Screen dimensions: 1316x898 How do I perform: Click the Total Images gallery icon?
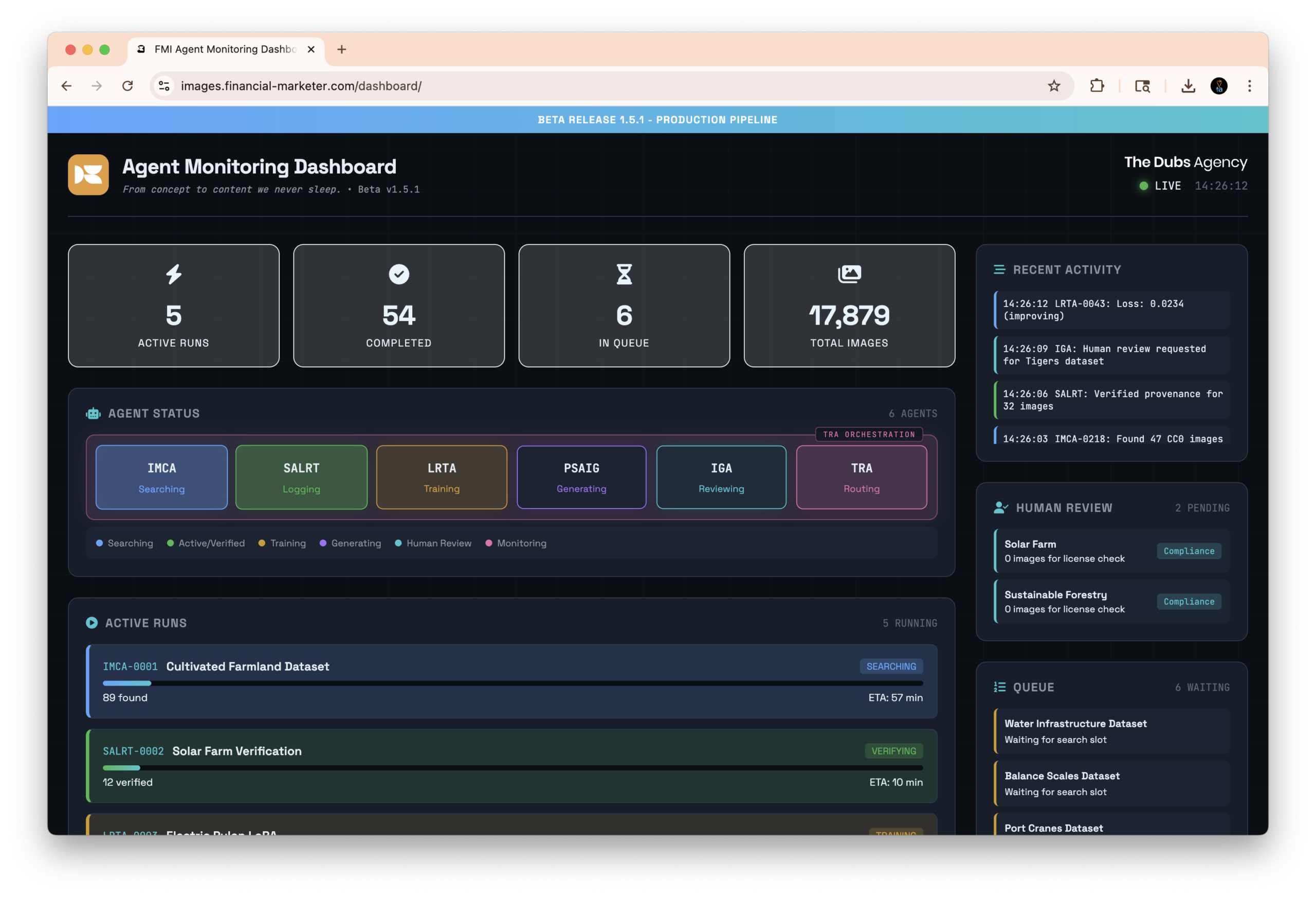(x=849, y=274)
